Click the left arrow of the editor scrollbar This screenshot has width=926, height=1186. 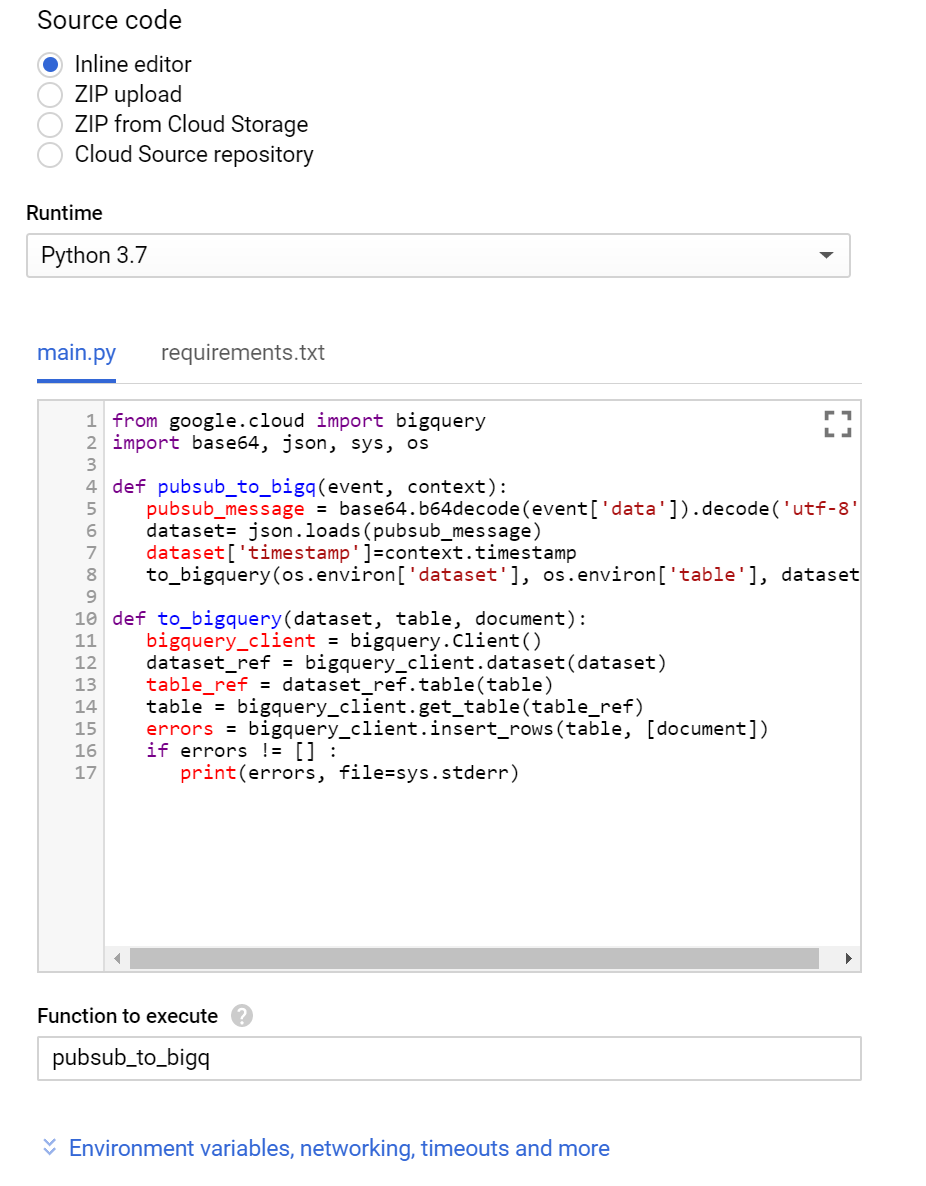click(x=117, y=958)
